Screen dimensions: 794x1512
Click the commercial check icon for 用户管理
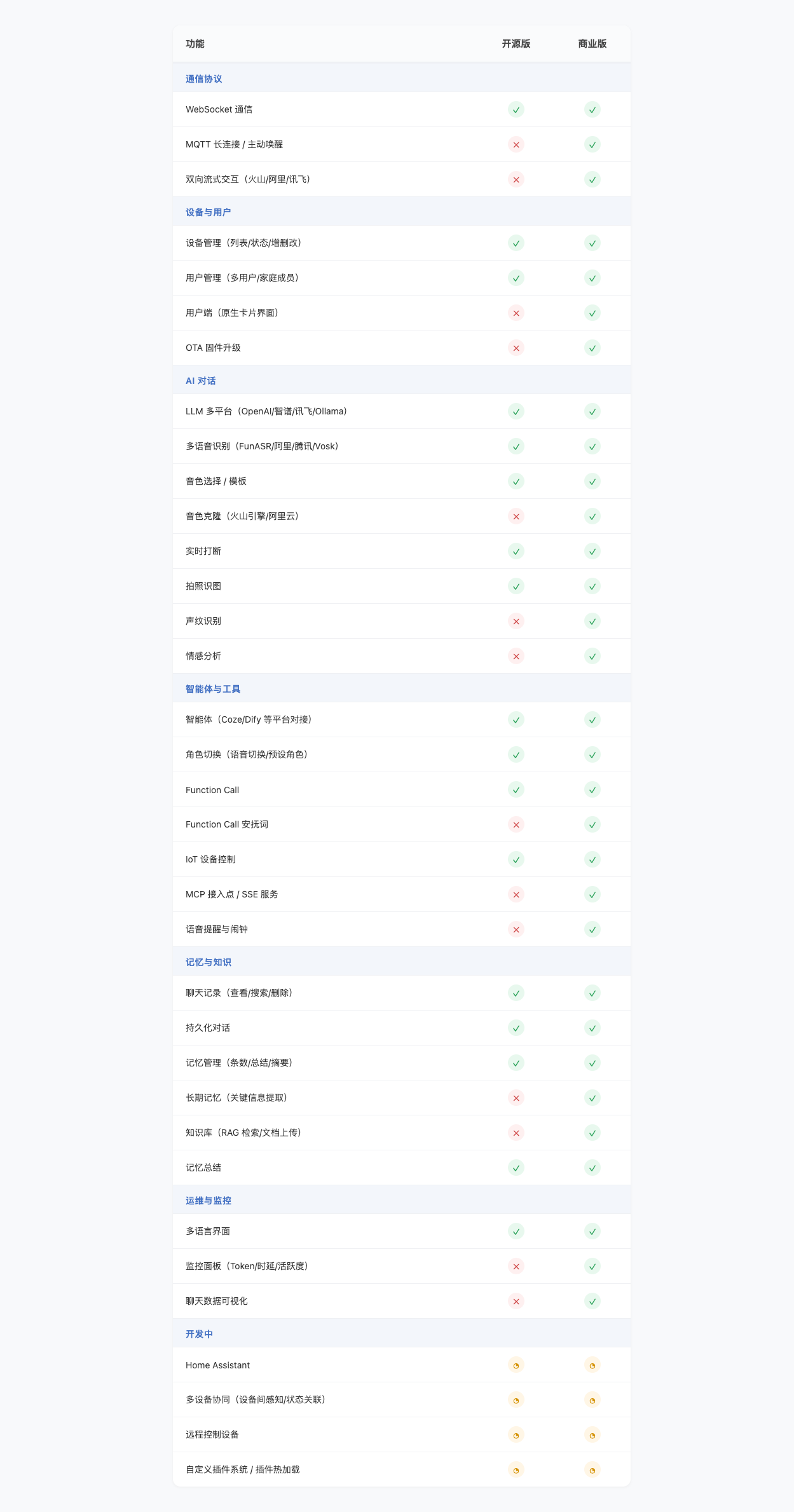pyautogui.click(x=592, y=278)
